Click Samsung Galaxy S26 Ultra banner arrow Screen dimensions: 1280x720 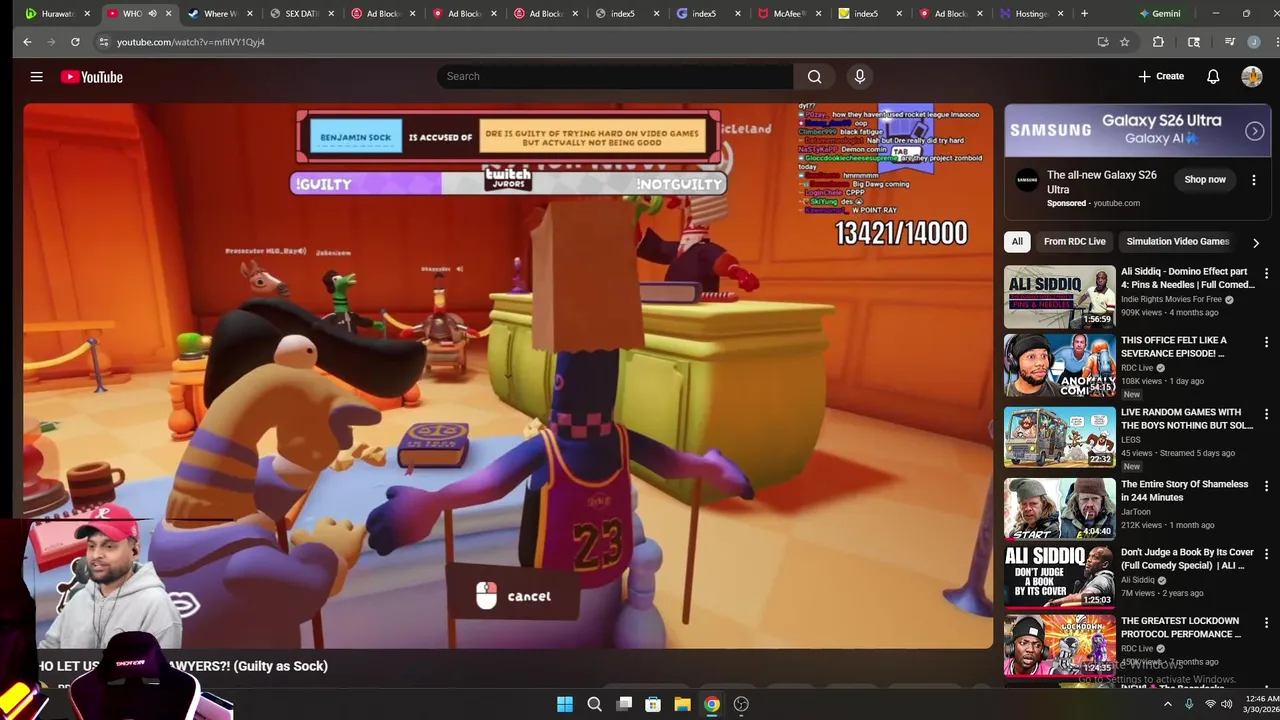(x=1254, y=131)
